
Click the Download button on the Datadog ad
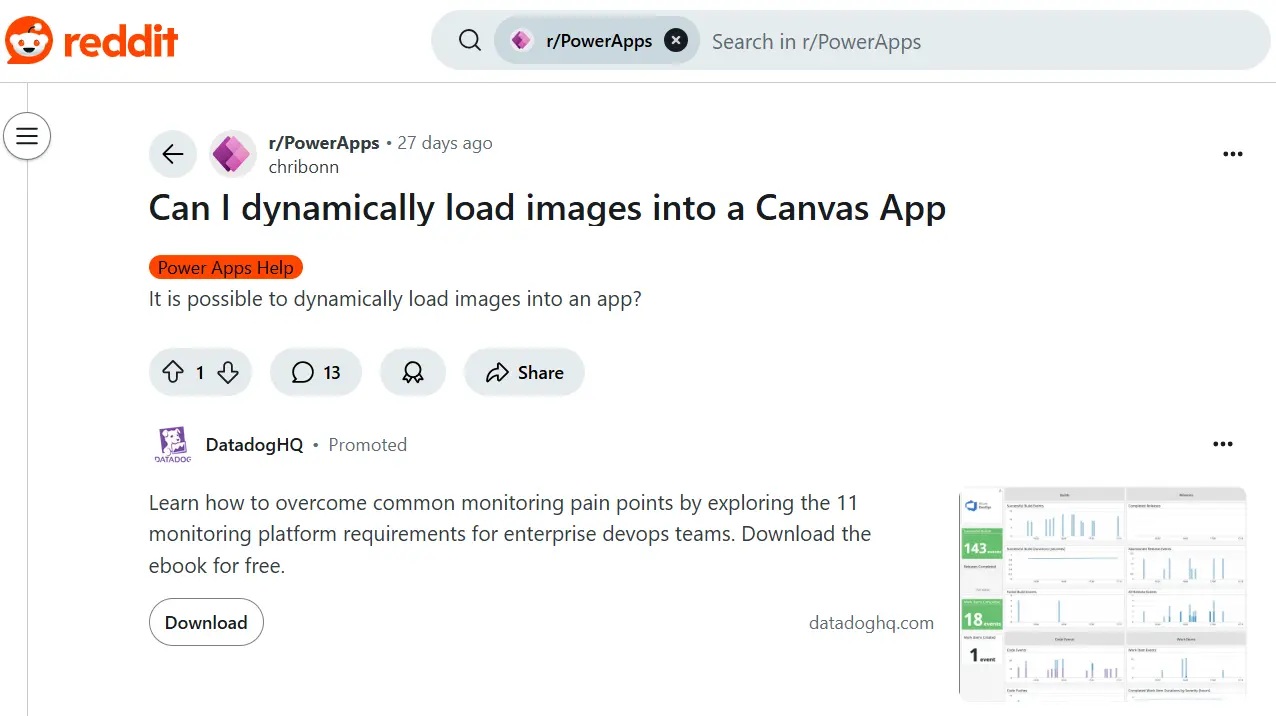pyautogui.click(x=206, y=622)
